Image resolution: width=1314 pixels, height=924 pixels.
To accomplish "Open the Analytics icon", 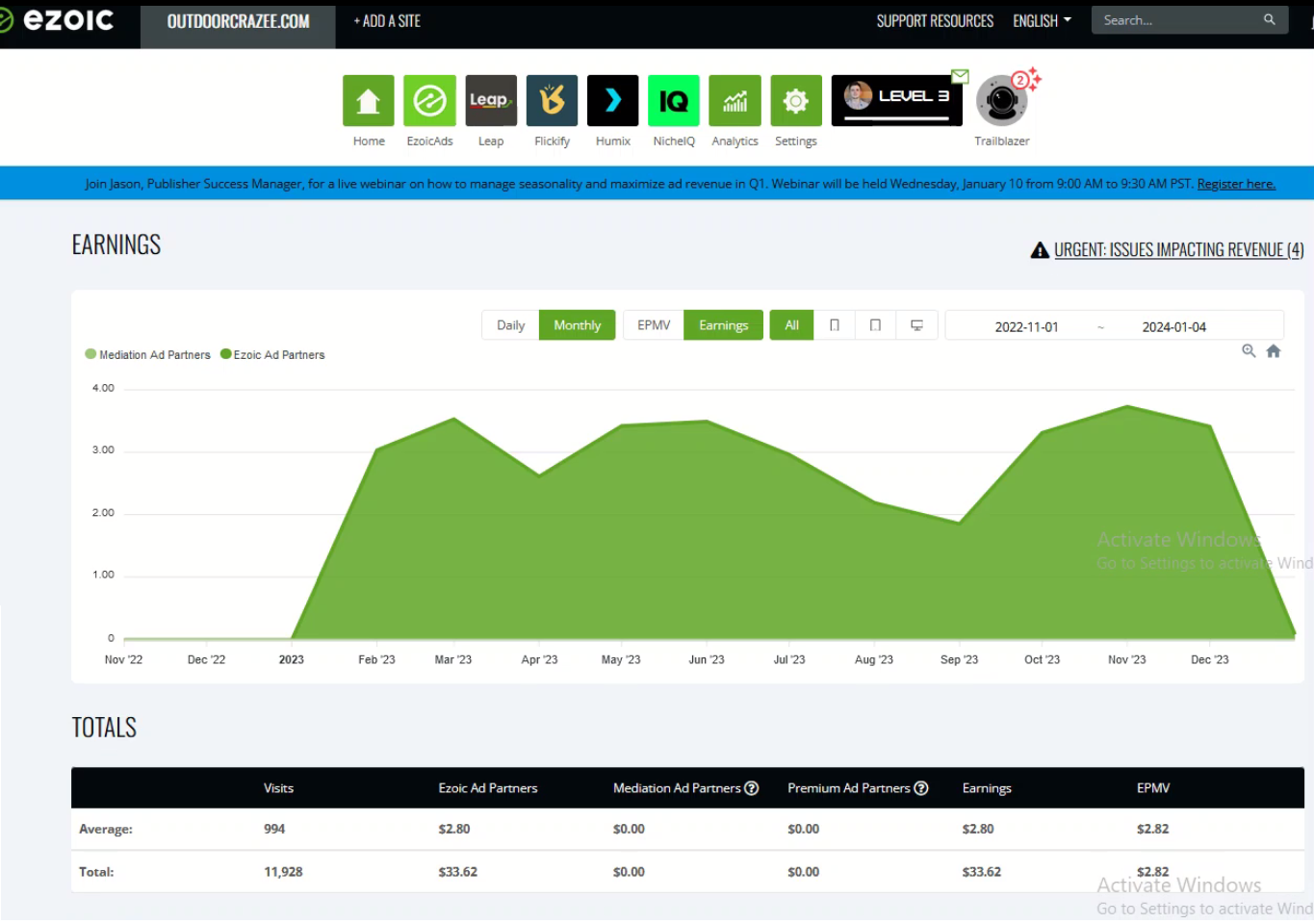I will coord(734,100).
